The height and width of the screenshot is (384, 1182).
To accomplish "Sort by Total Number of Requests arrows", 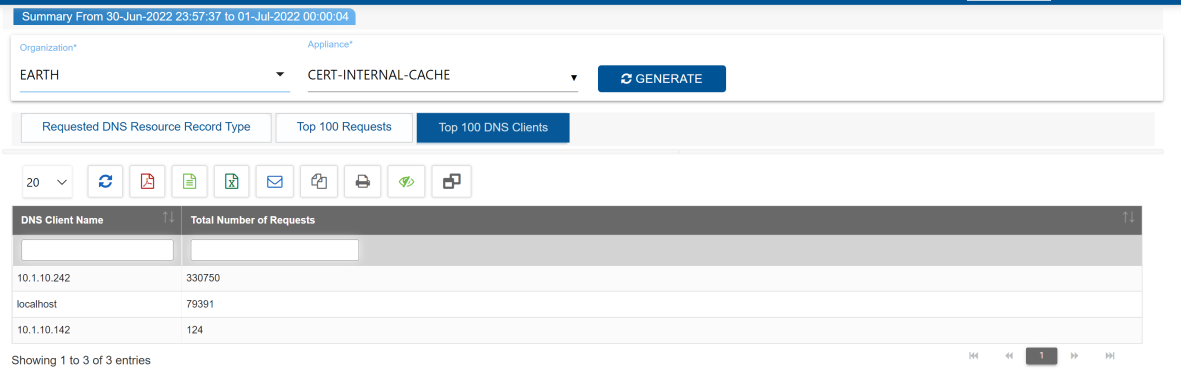I will point(1128,218).
